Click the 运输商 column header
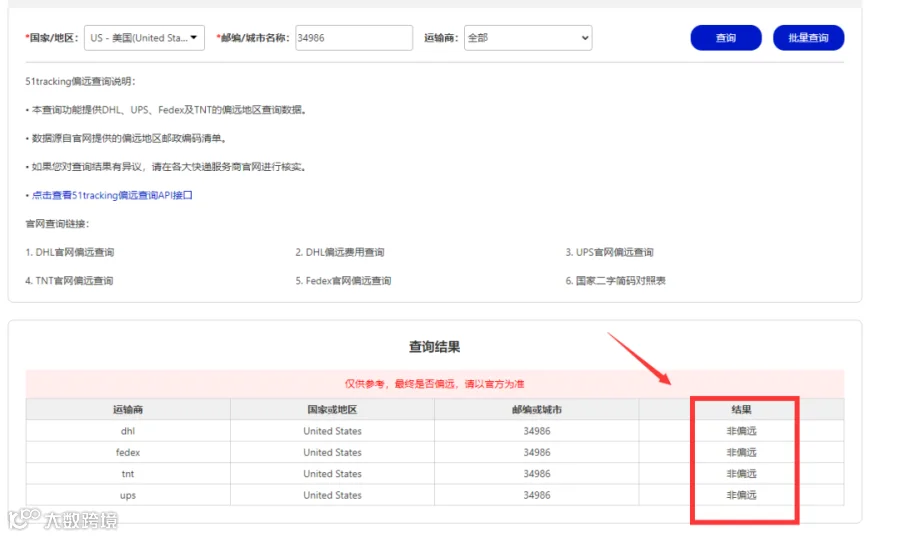This screenshot has width=900, height=537. point(128,409)
